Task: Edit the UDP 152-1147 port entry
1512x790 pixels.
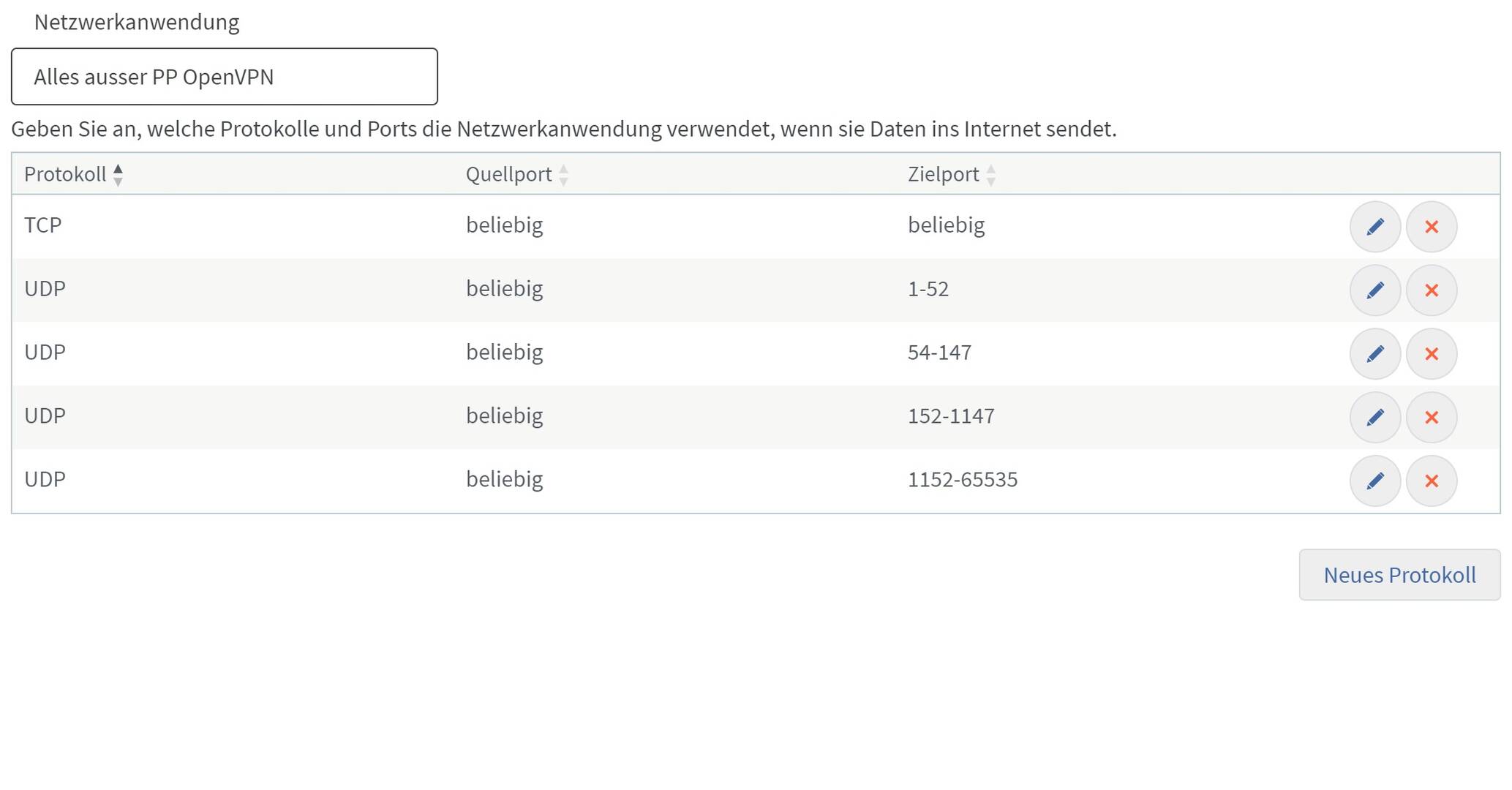Action: 1374,418
